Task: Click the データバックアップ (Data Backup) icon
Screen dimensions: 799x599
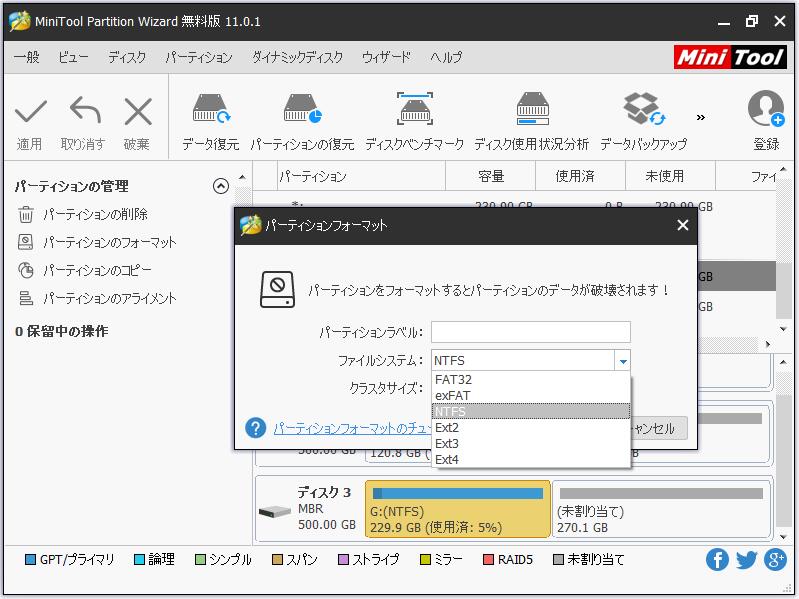Action: (x=643, y=110)
